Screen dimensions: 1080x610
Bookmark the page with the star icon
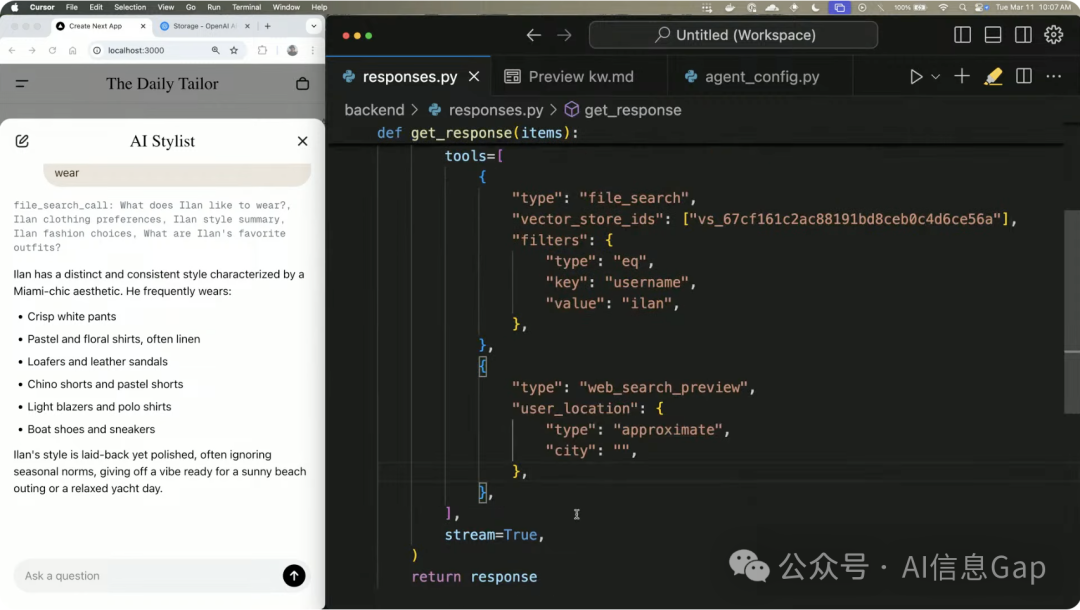(x=234, y=50)
